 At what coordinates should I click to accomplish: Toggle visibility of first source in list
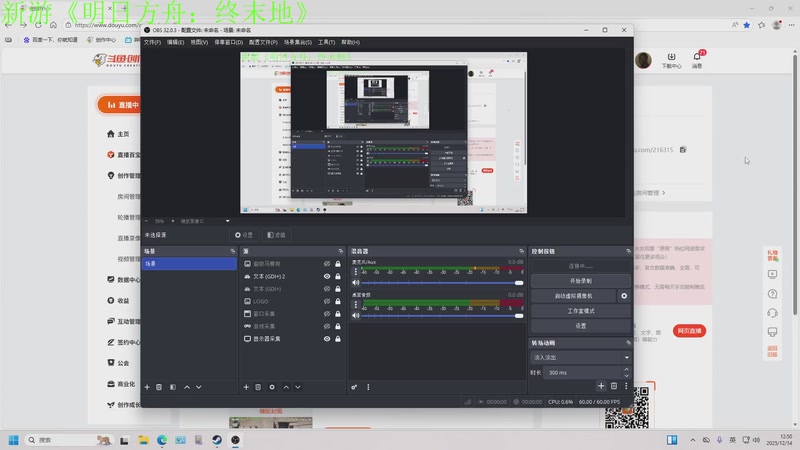click(327, 264)
